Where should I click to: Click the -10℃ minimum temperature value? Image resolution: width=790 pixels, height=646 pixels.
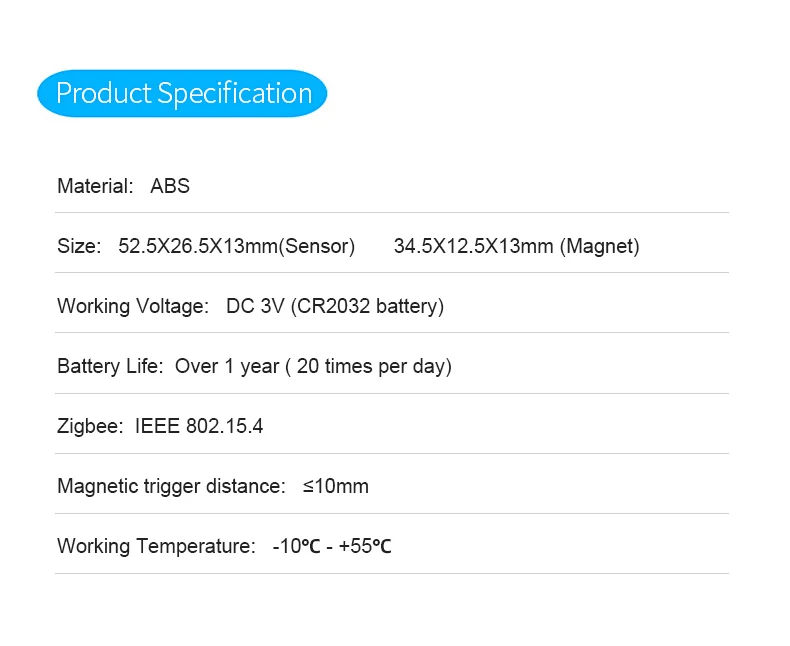click(x=294, y=546)
